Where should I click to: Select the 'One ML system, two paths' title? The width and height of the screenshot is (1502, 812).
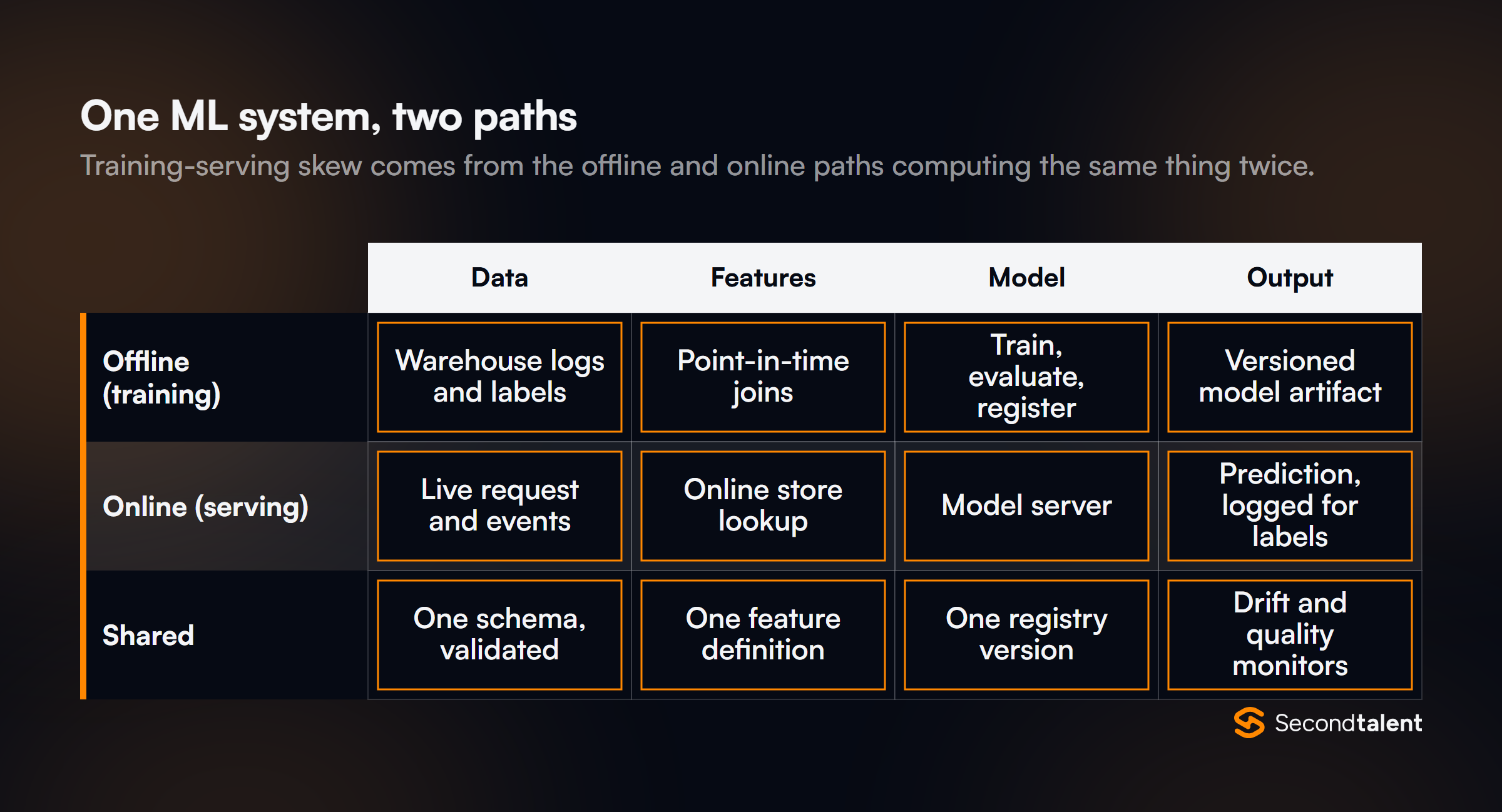point(329,117)
